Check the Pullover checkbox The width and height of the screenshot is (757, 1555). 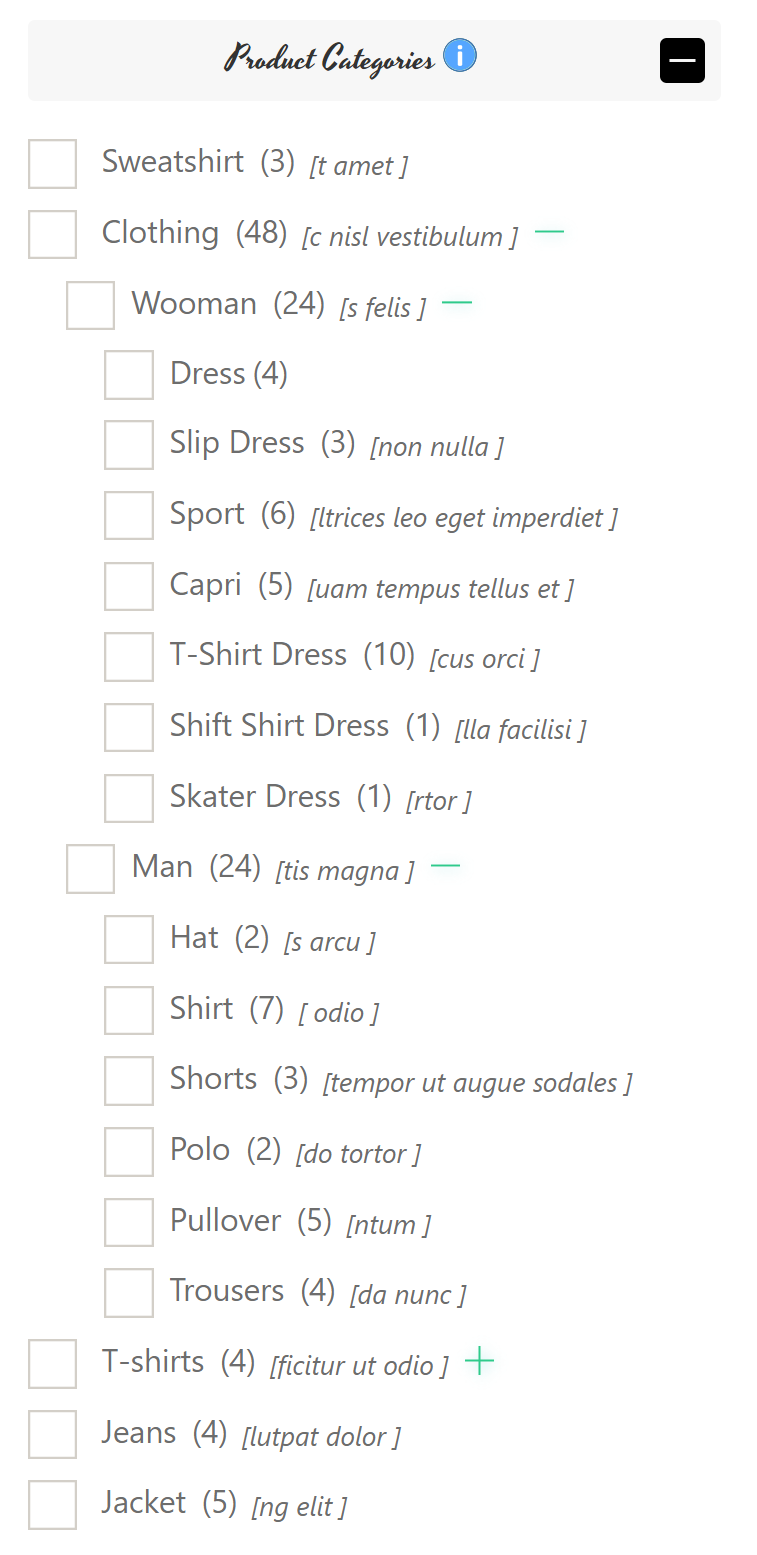129,1222
